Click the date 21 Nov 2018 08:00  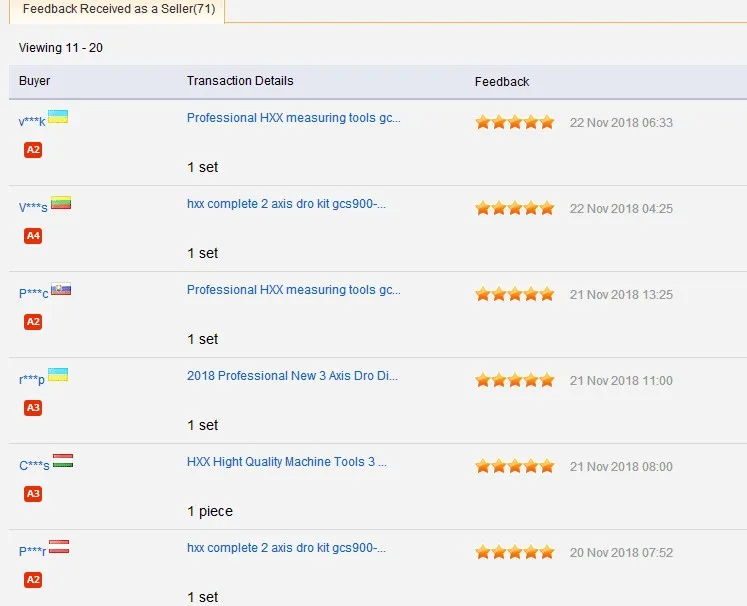pos(621,467)
